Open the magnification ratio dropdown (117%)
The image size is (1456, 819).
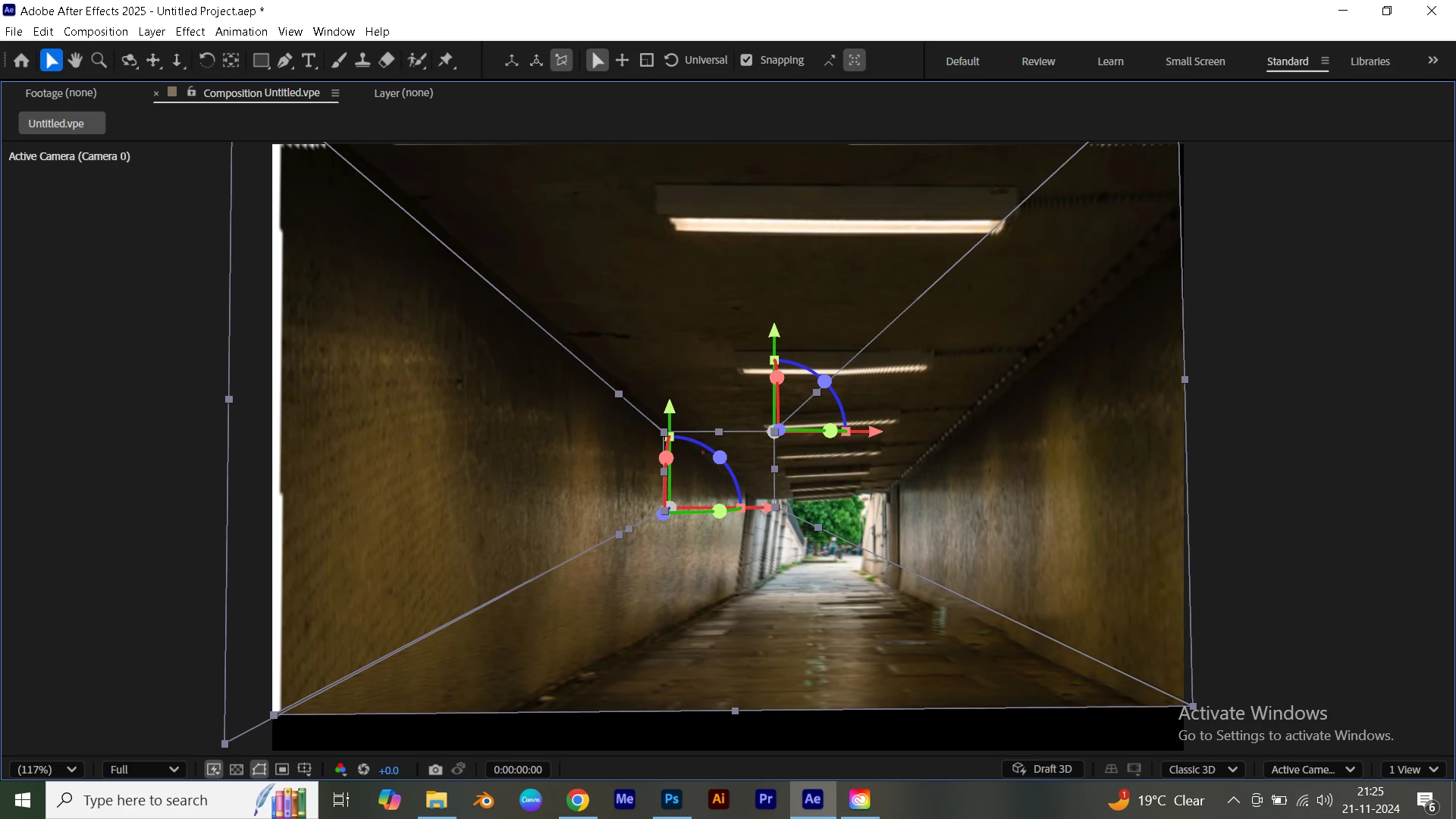click(x=47, y=770)
